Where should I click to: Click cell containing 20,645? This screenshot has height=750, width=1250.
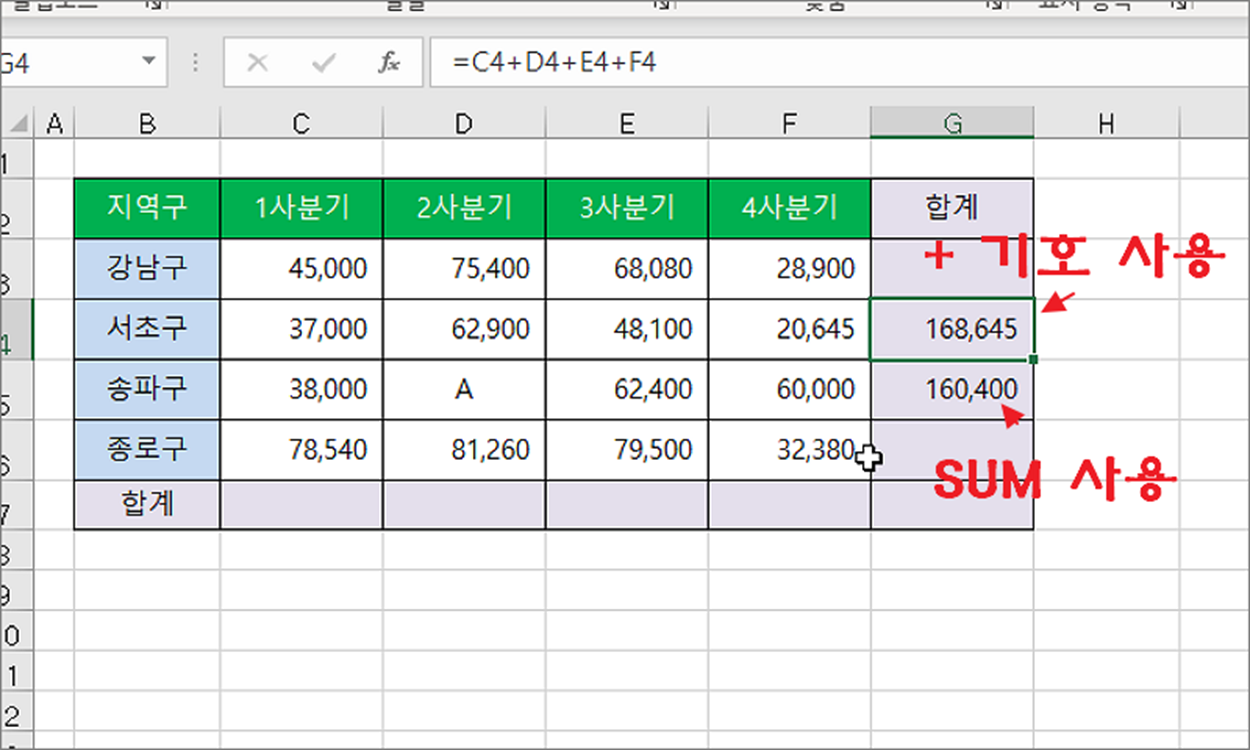pos(790,329)
